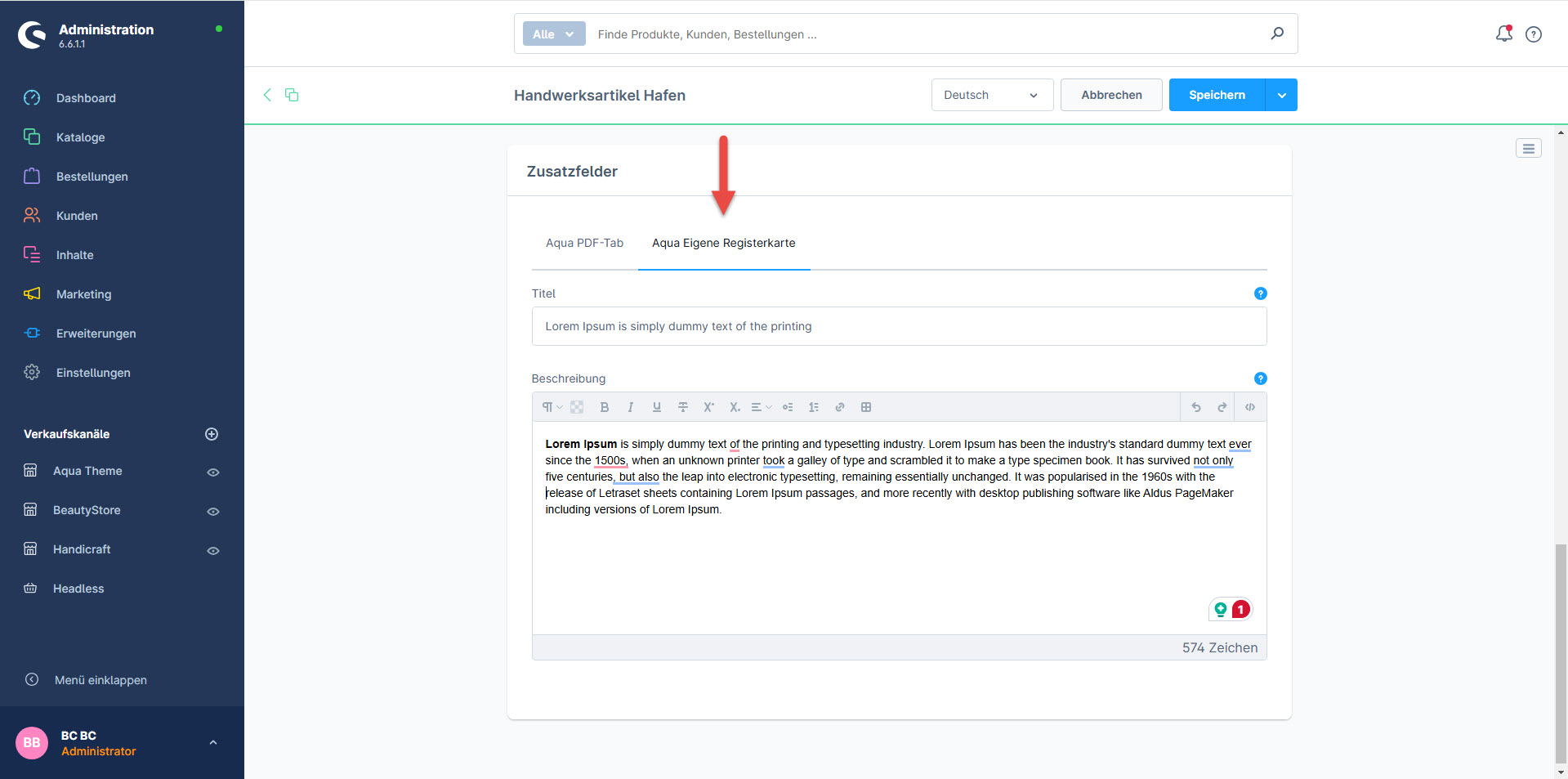Viewport: 1568px width, 779px height.
Task: Switch the editor to code view
Action: click(1249, 407)
